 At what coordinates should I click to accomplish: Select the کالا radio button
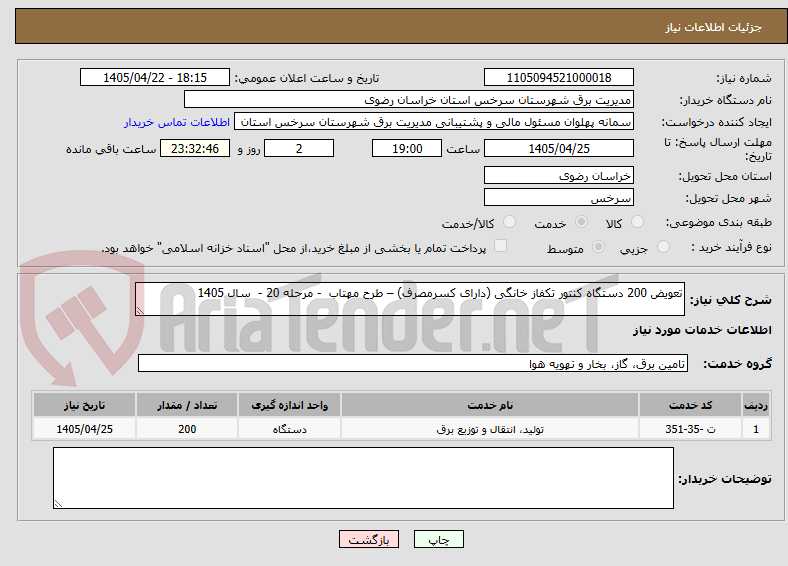[x=637, y=222]
